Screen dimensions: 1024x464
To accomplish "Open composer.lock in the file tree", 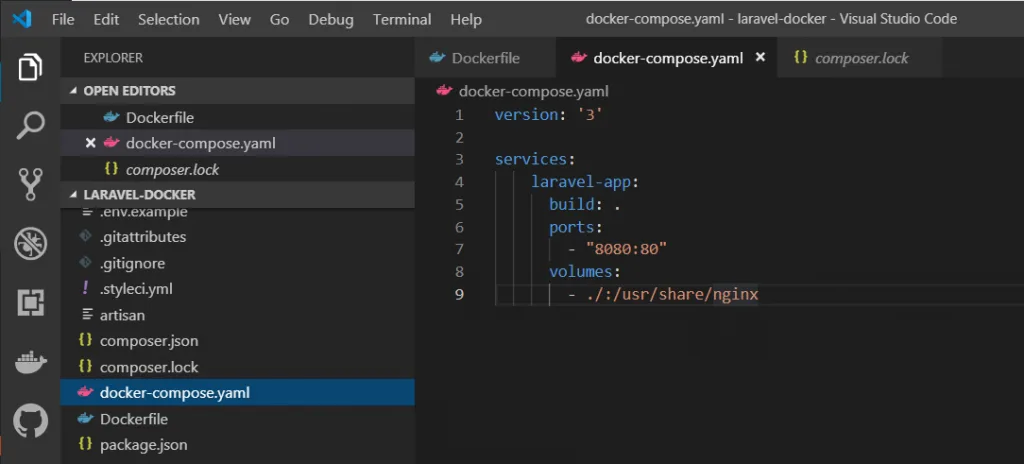I will 238,367.
